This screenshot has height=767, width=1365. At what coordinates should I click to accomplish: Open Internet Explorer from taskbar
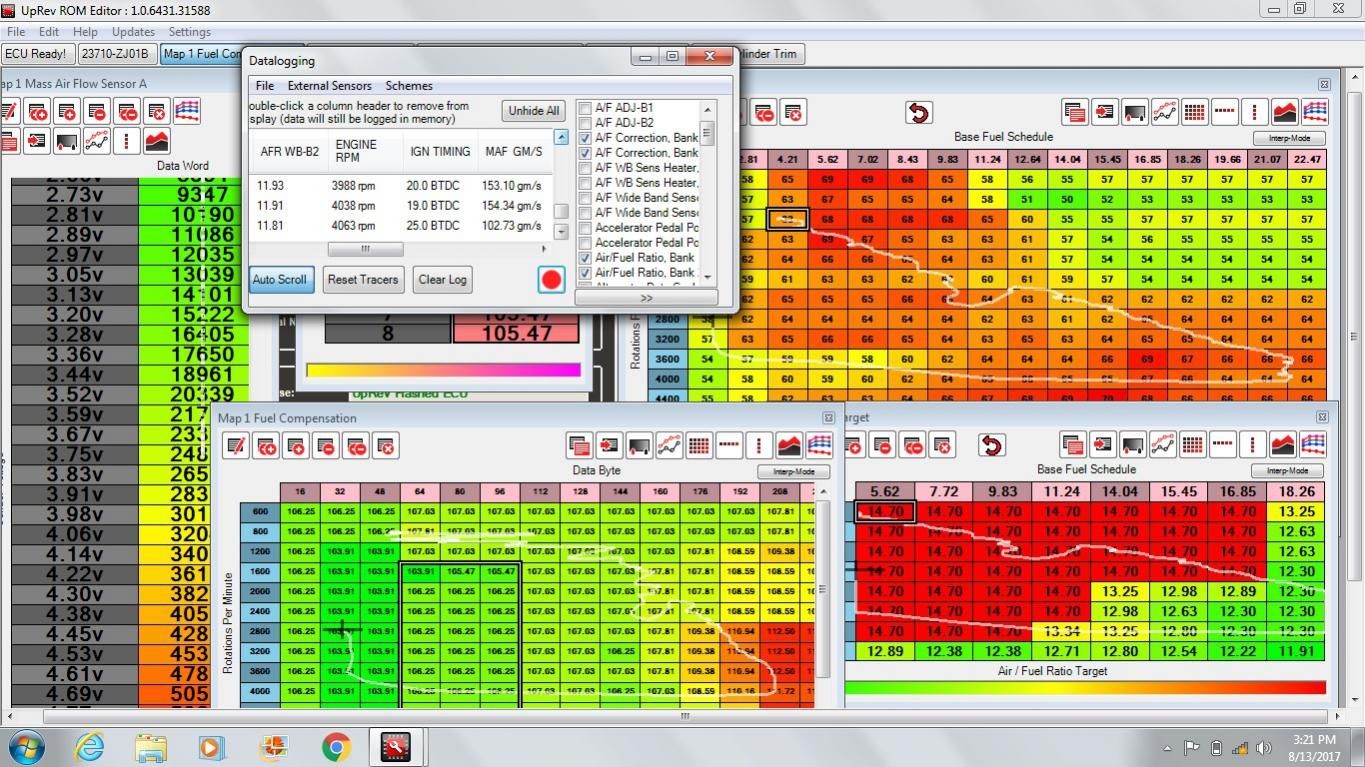click(x=90, y=747)
